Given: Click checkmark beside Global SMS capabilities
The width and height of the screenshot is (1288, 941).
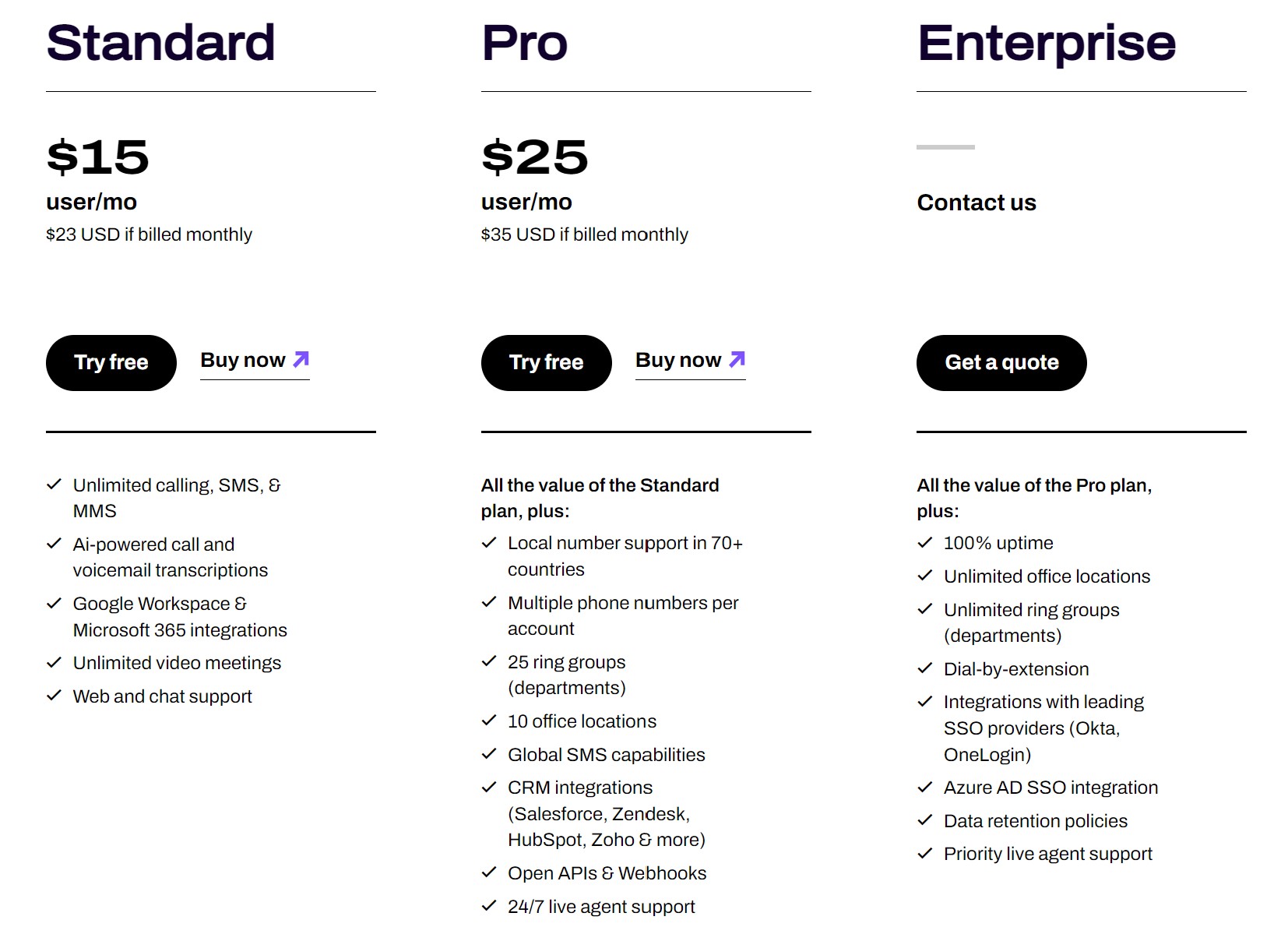Looking at the screenshot, I should click(489, 754).
